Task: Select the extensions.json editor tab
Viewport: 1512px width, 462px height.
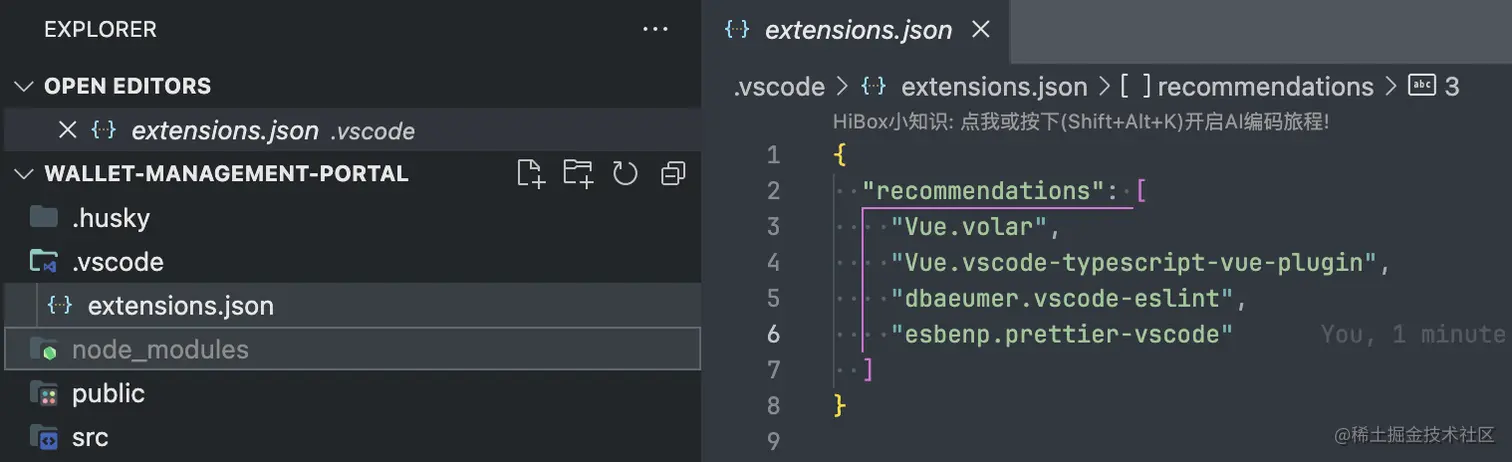Action: tap(857, 30)
